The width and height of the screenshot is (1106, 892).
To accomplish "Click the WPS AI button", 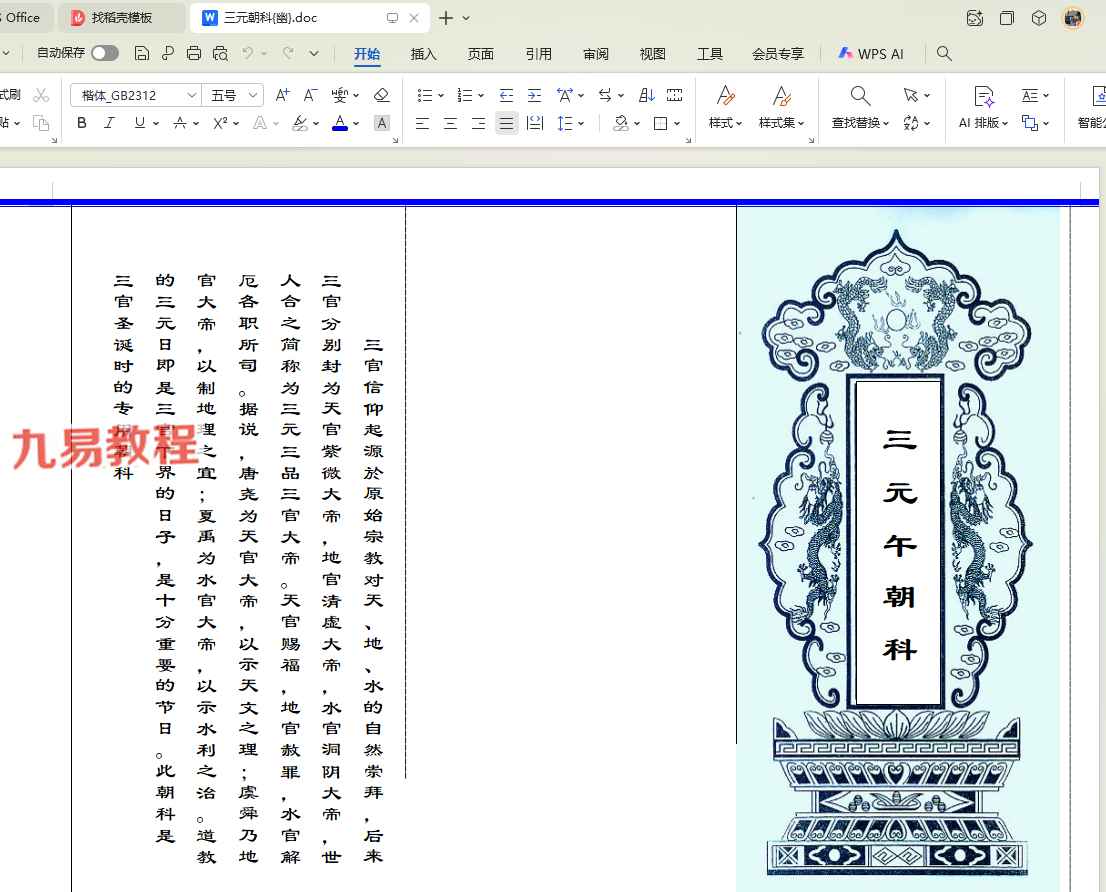I will click(x=872, y=54).
